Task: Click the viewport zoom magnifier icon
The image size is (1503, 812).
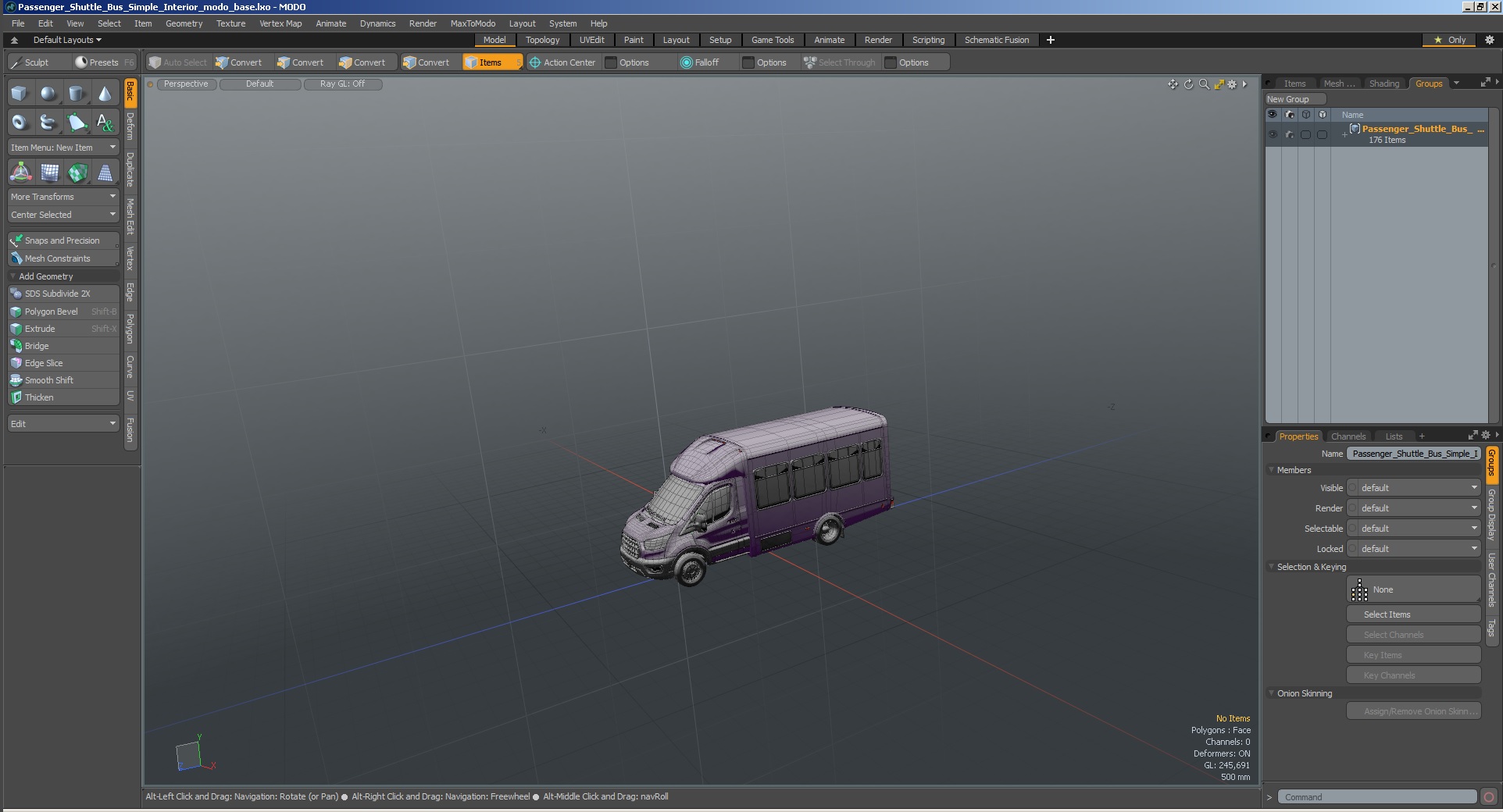Action: 1204,84
